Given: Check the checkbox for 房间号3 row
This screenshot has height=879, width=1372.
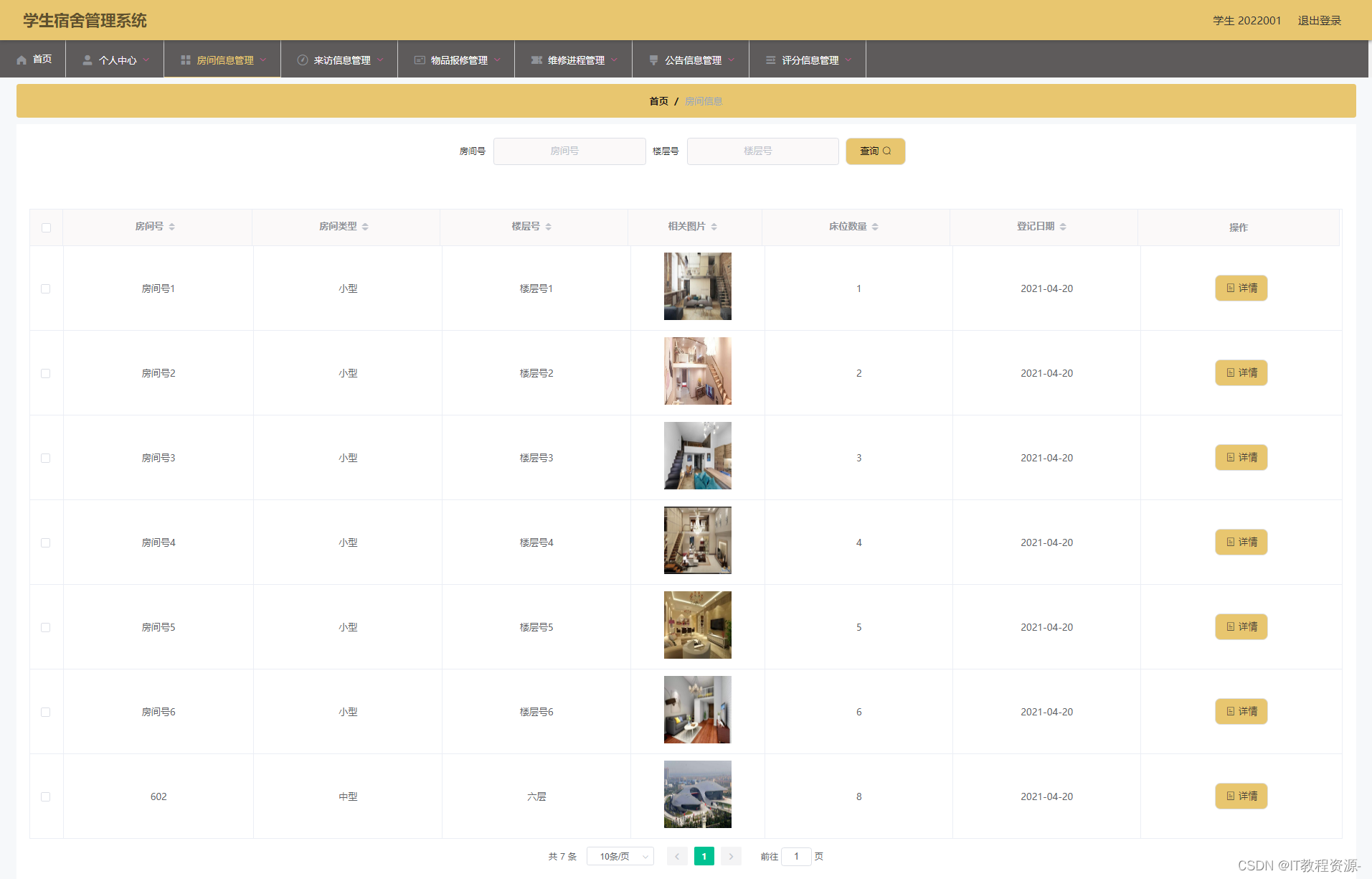Looking at the screenshot, I should (46, 458).
